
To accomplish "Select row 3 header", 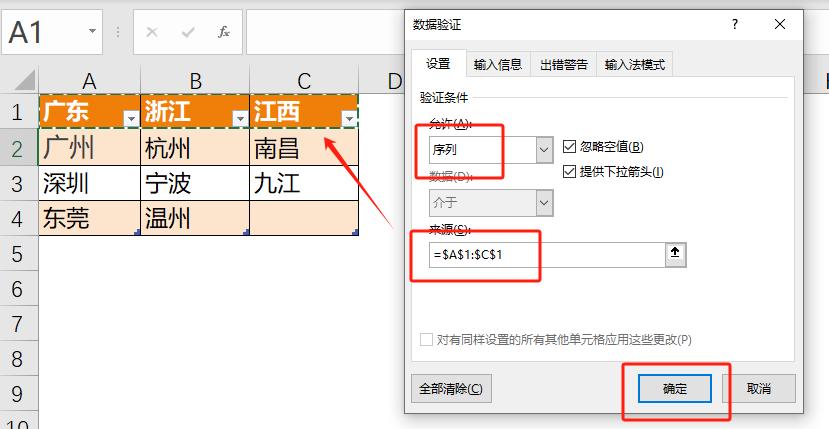I will [19, 183].
